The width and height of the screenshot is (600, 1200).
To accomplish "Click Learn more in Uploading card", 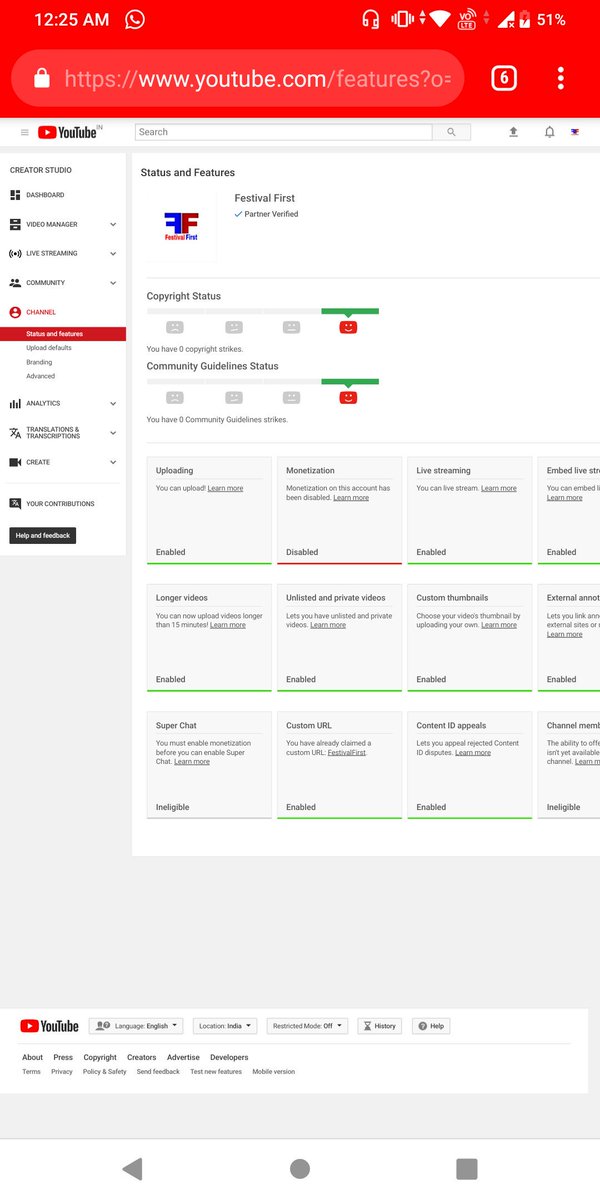I will coord(225,488).
